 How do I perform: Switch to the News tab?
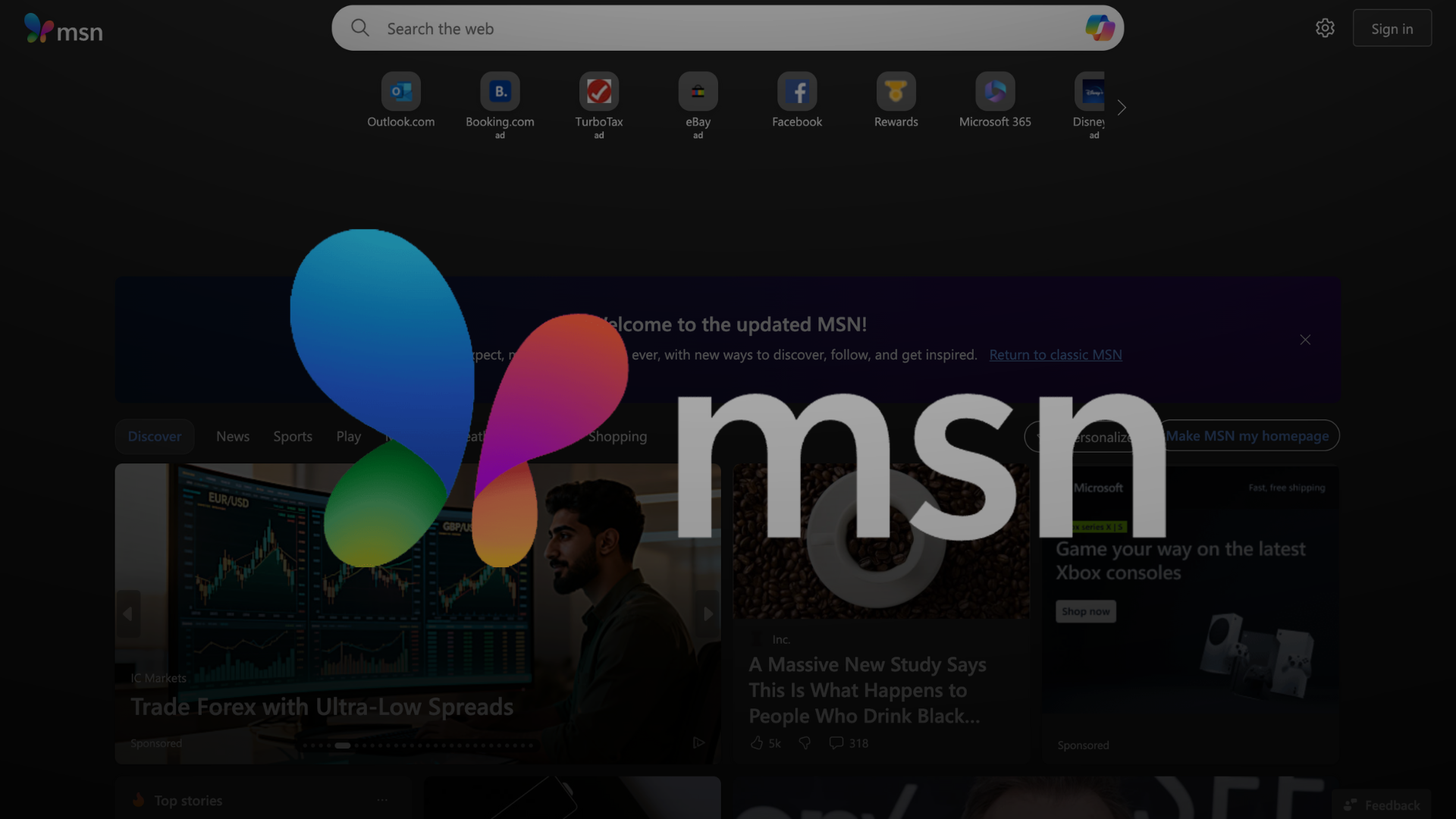(232, 437)
